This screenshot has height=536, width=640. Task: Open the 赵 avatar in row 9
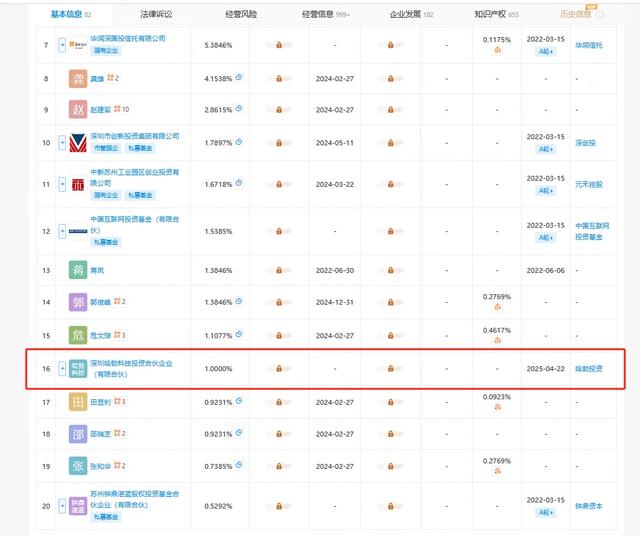click(x=78, y=109)
